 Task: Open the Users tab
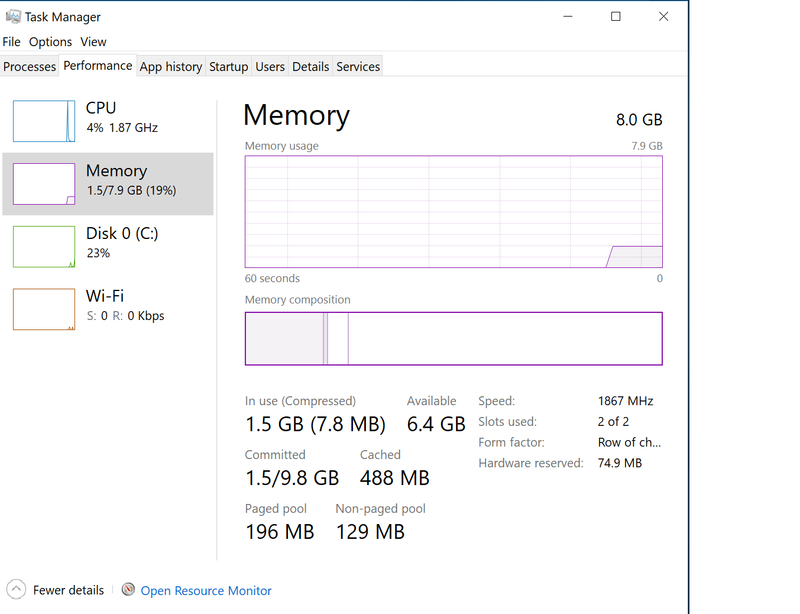(x=270, y=67)
